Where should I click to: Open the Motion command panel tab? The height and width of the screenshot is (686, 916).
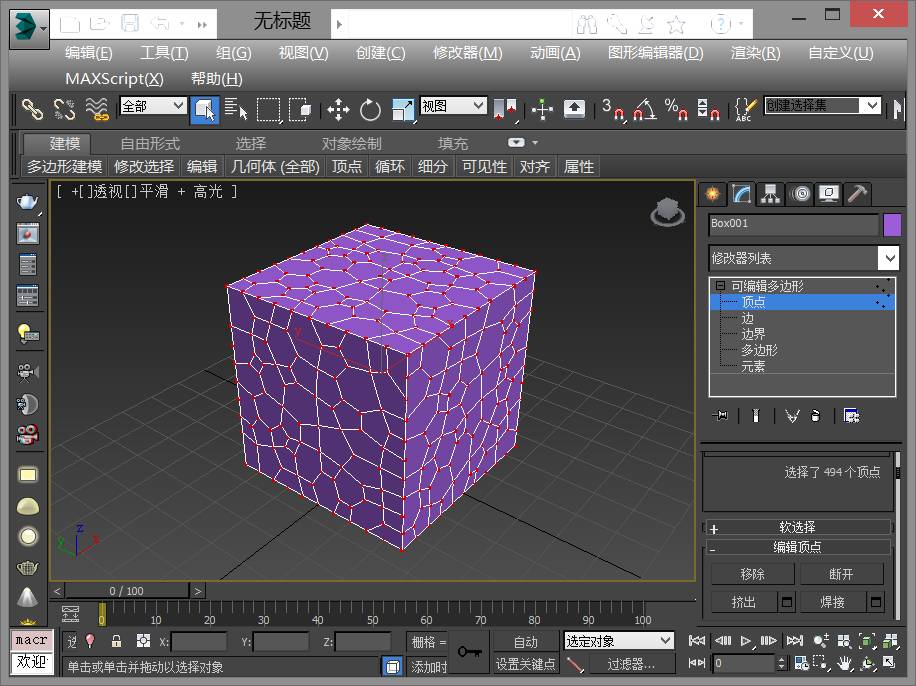coord(801,194)
